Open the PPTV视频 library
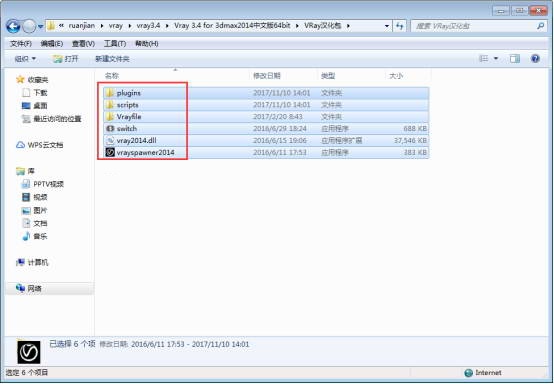Viewport: 554px width, 384px height. 48,184
